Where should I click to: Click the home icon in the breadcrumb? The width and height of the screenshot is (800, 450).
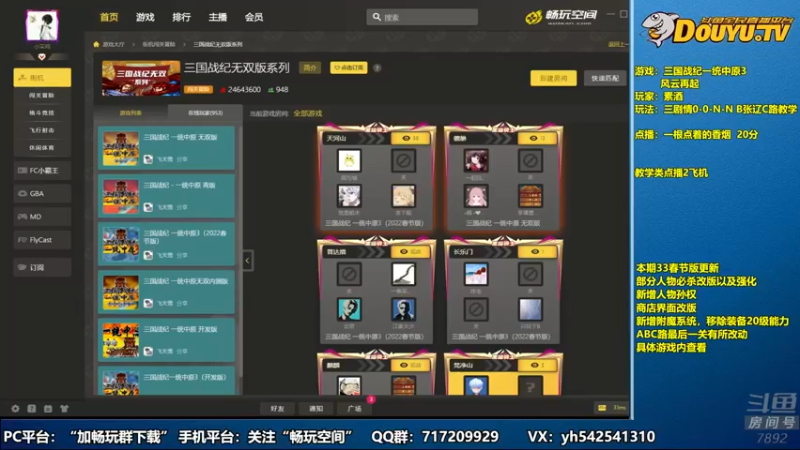coord(96,44)
